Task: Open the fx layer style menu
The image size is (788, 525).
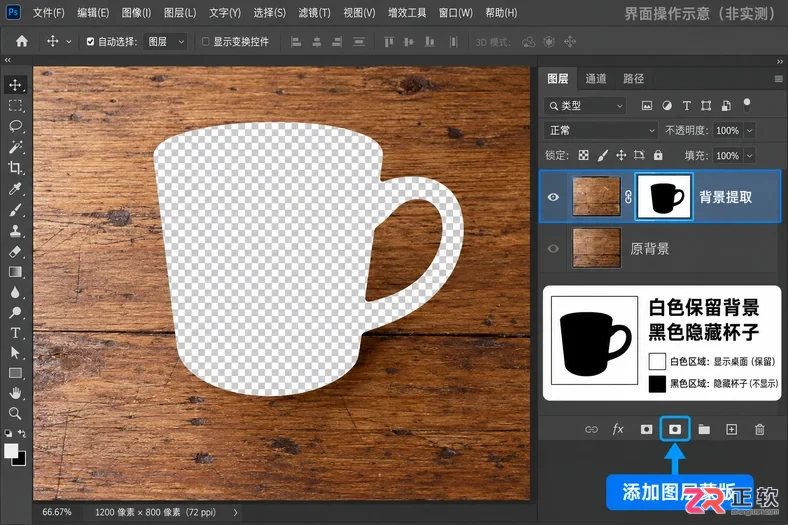Action: pos(618,429)
